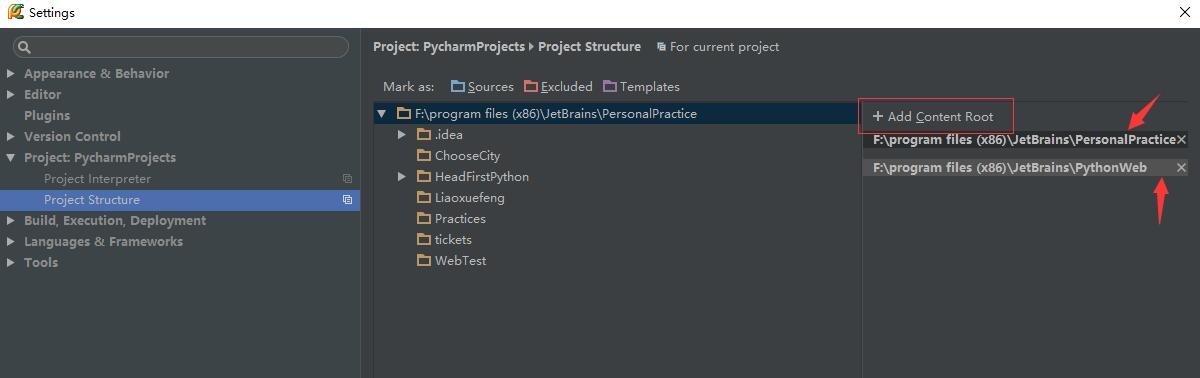Expand the .idea folder
Viewport: 1200px width, 378px height.
click(401, 135)
